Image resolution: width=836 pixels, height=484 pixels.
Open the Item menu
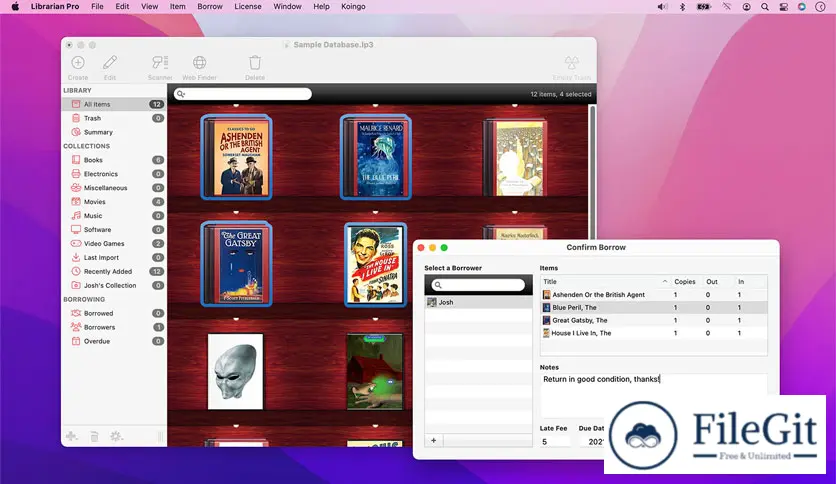point(178,6)
